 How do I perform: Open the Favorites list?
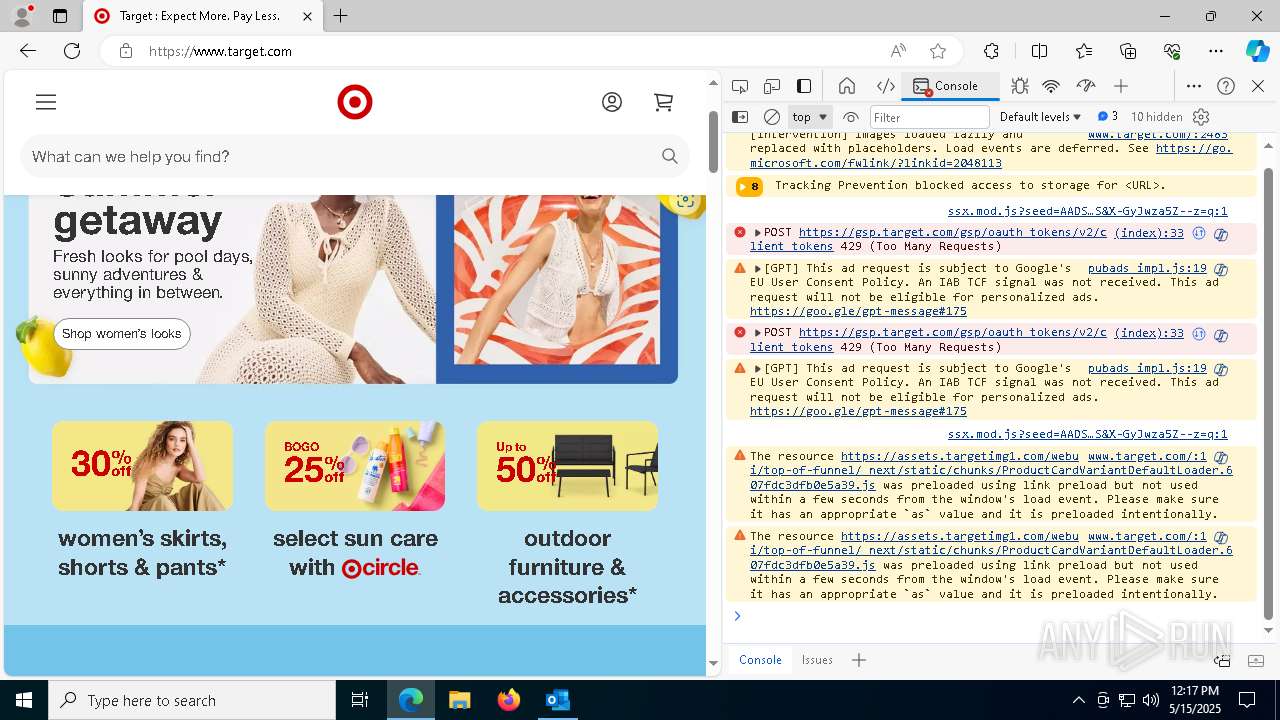coord(1084,51)
